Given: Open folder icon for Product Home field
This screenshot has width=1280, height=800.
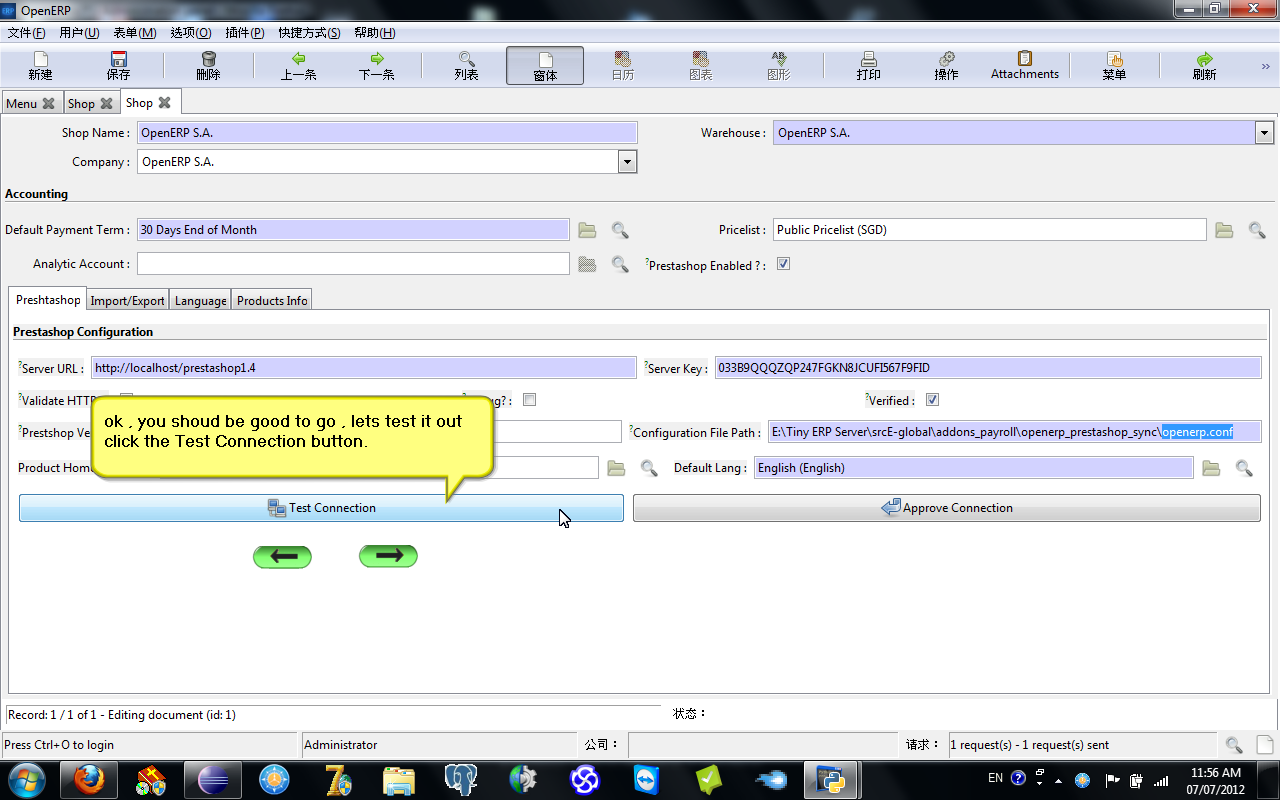Looking at the screenshot, I should pyautogui.click(x=616, y=468).
